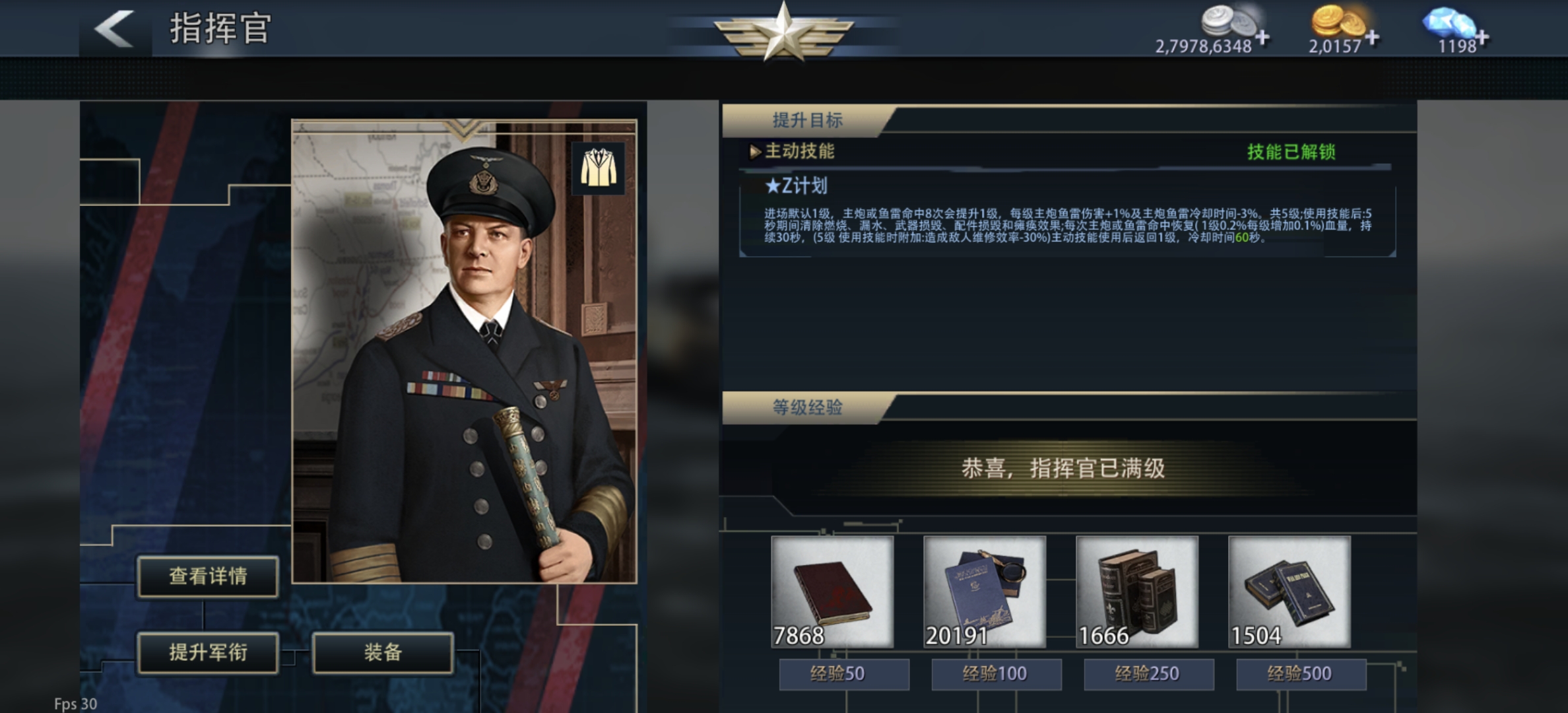Select the 等级经验 tab header
Image resolution: width=1568 pixels, height=713 pixels.
click(x=808, y=407)
